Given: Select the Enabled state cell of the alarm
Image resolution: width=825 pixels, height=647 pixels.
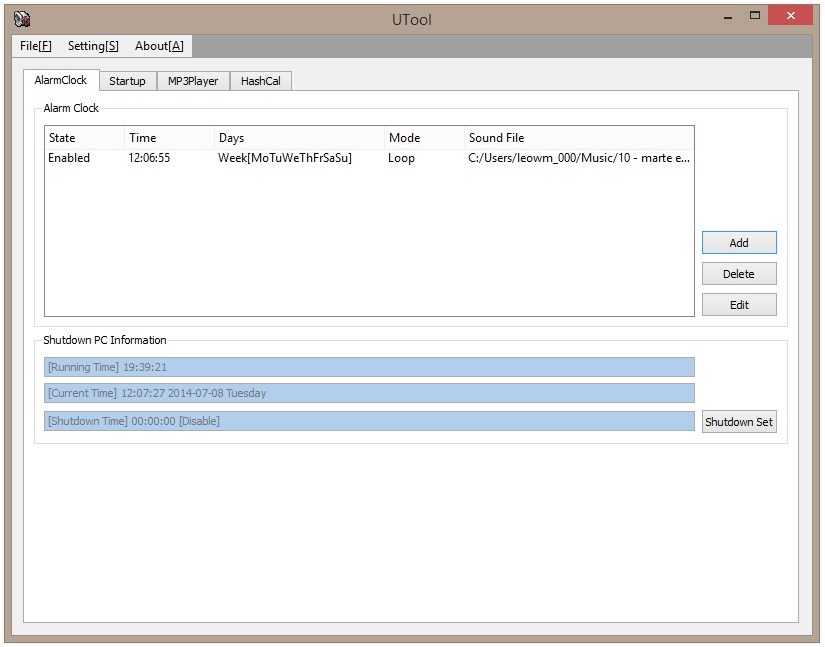Looking at the screenshot, I should tap(69, 158).
